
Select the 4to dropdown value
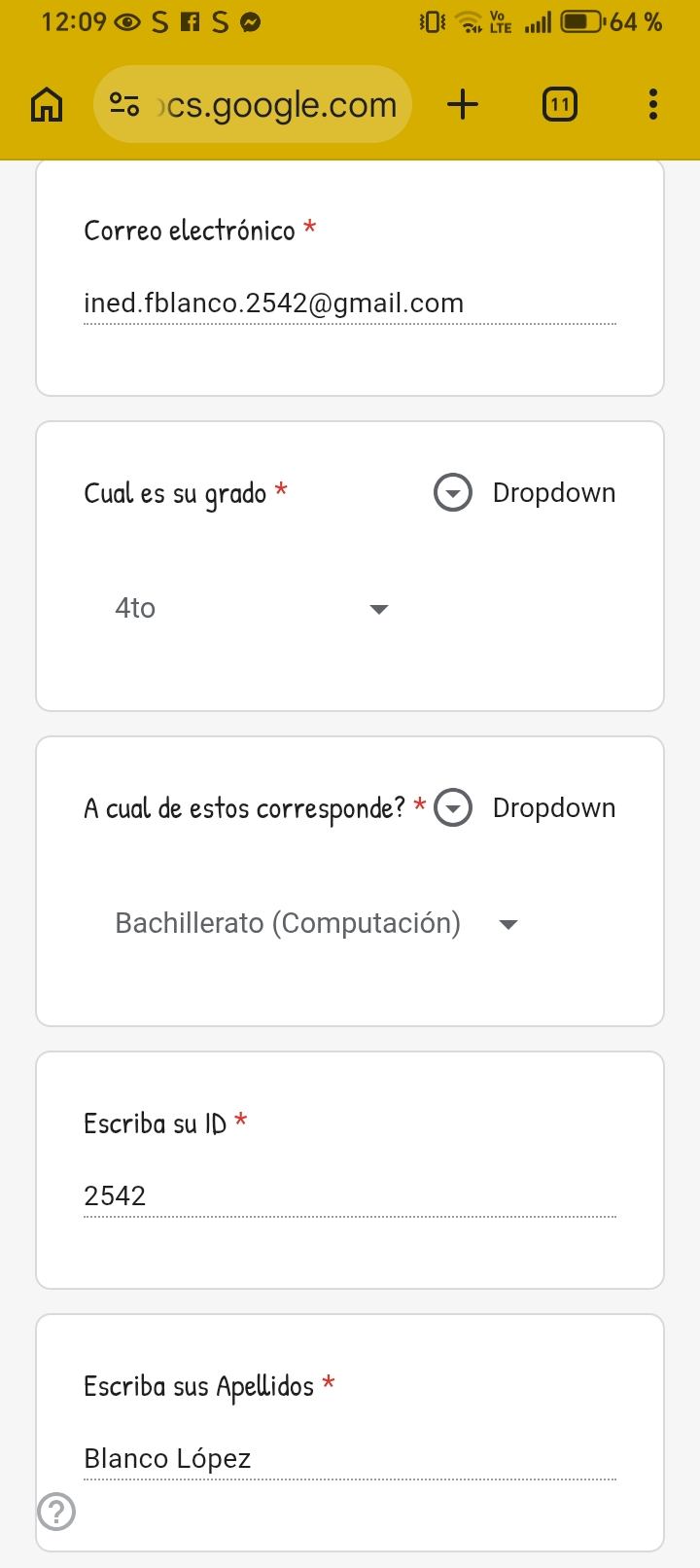click(x=135, y=608)
